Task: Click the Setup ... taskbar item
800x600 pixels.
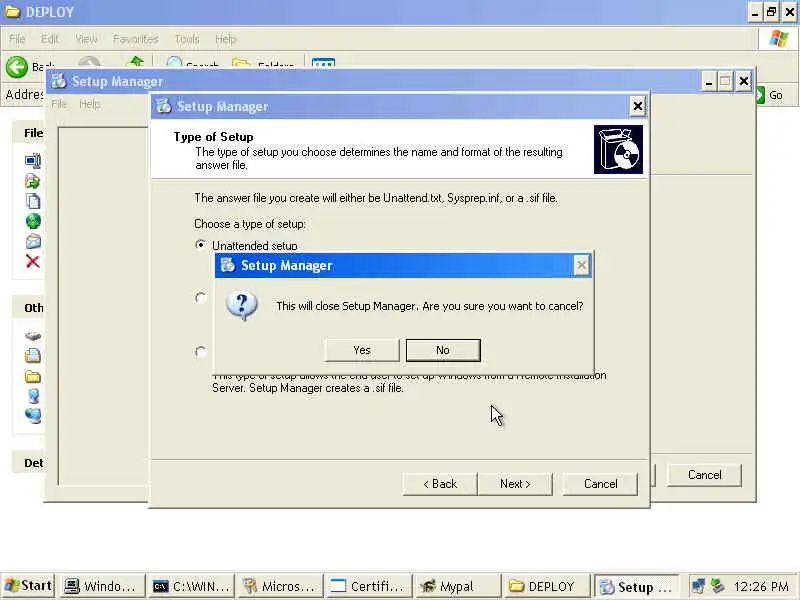Action: tap(636, 587)
